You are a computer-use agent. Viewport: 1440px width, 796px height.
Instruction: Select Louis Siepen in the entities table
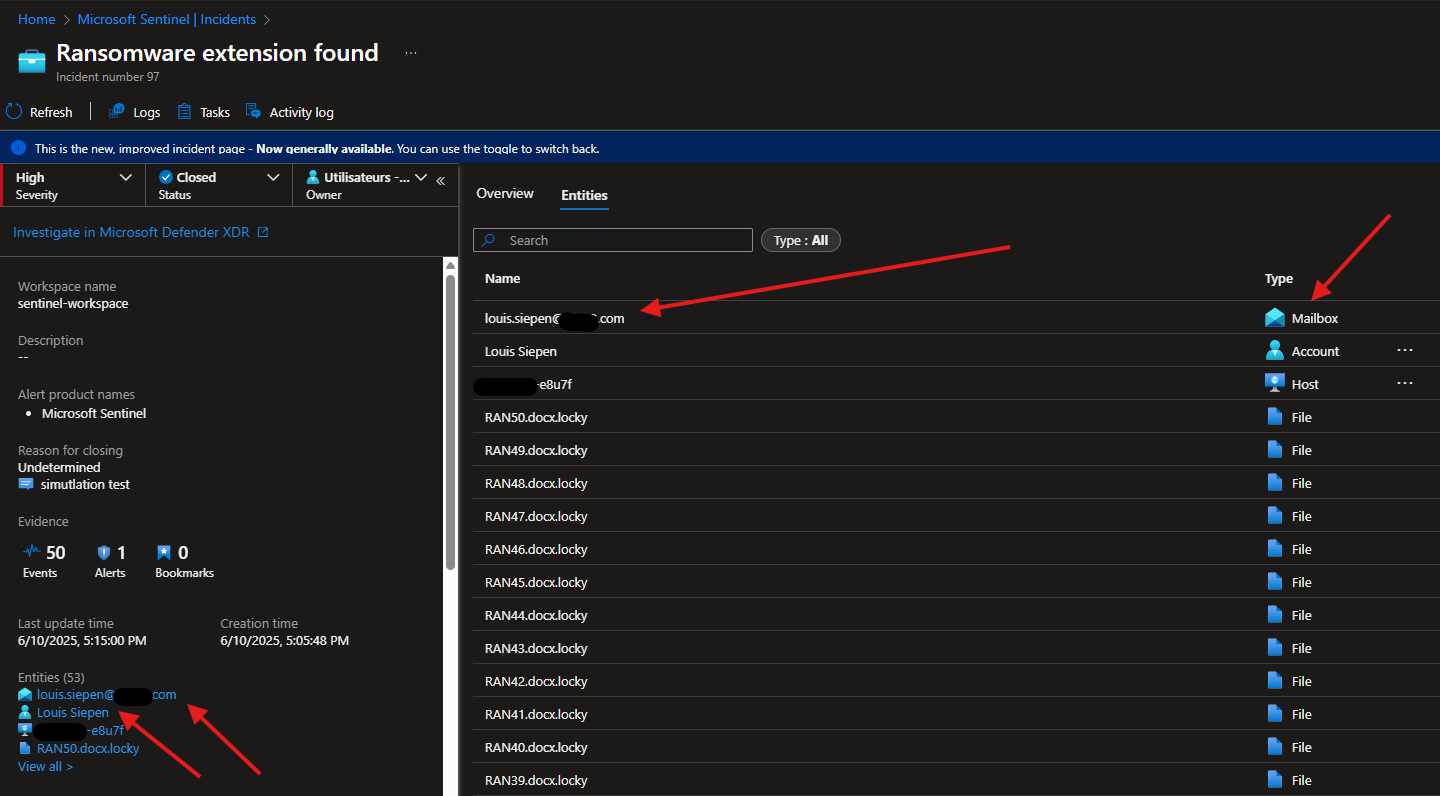click(x=521, y=351)
